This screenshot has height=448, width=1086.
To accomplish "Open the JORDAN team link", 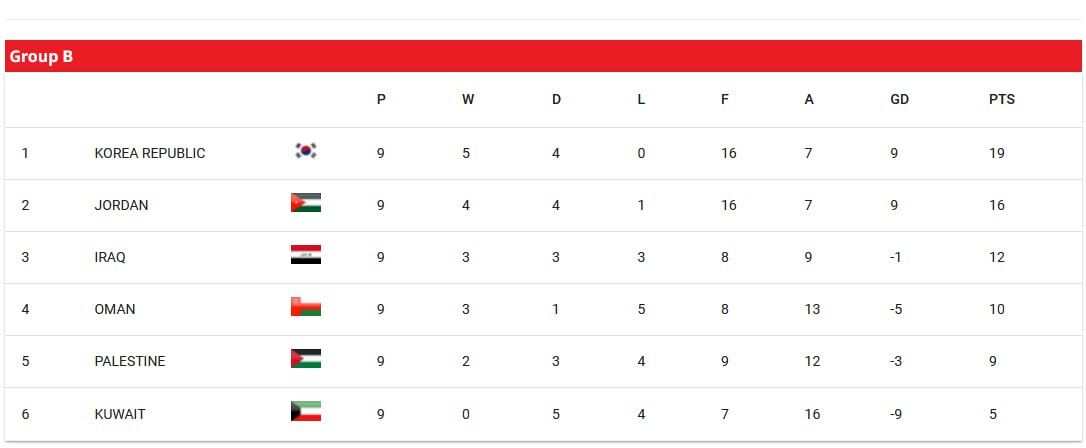I will (121, 205).
